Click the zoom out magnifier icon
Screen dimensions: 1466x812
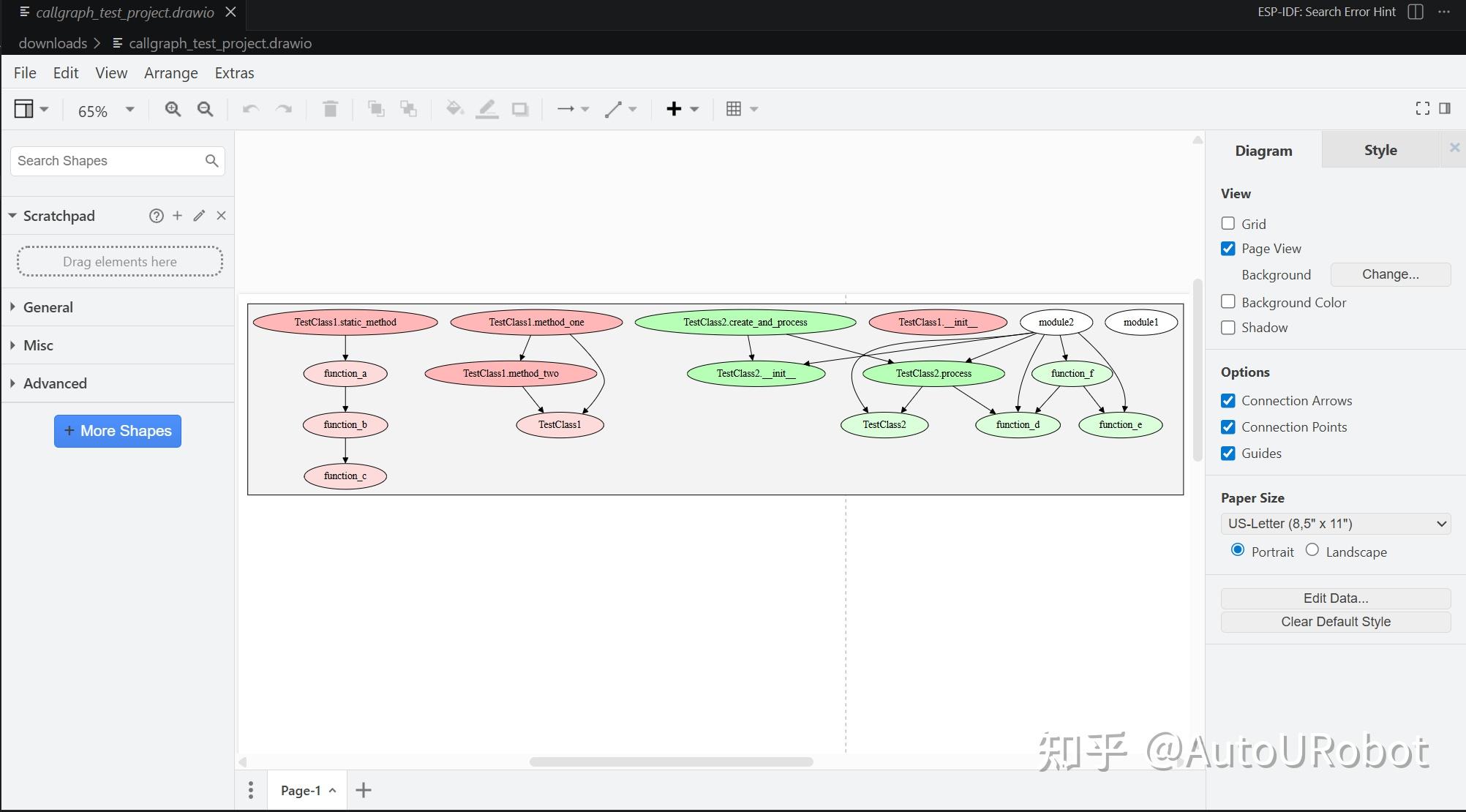[206, 109]
